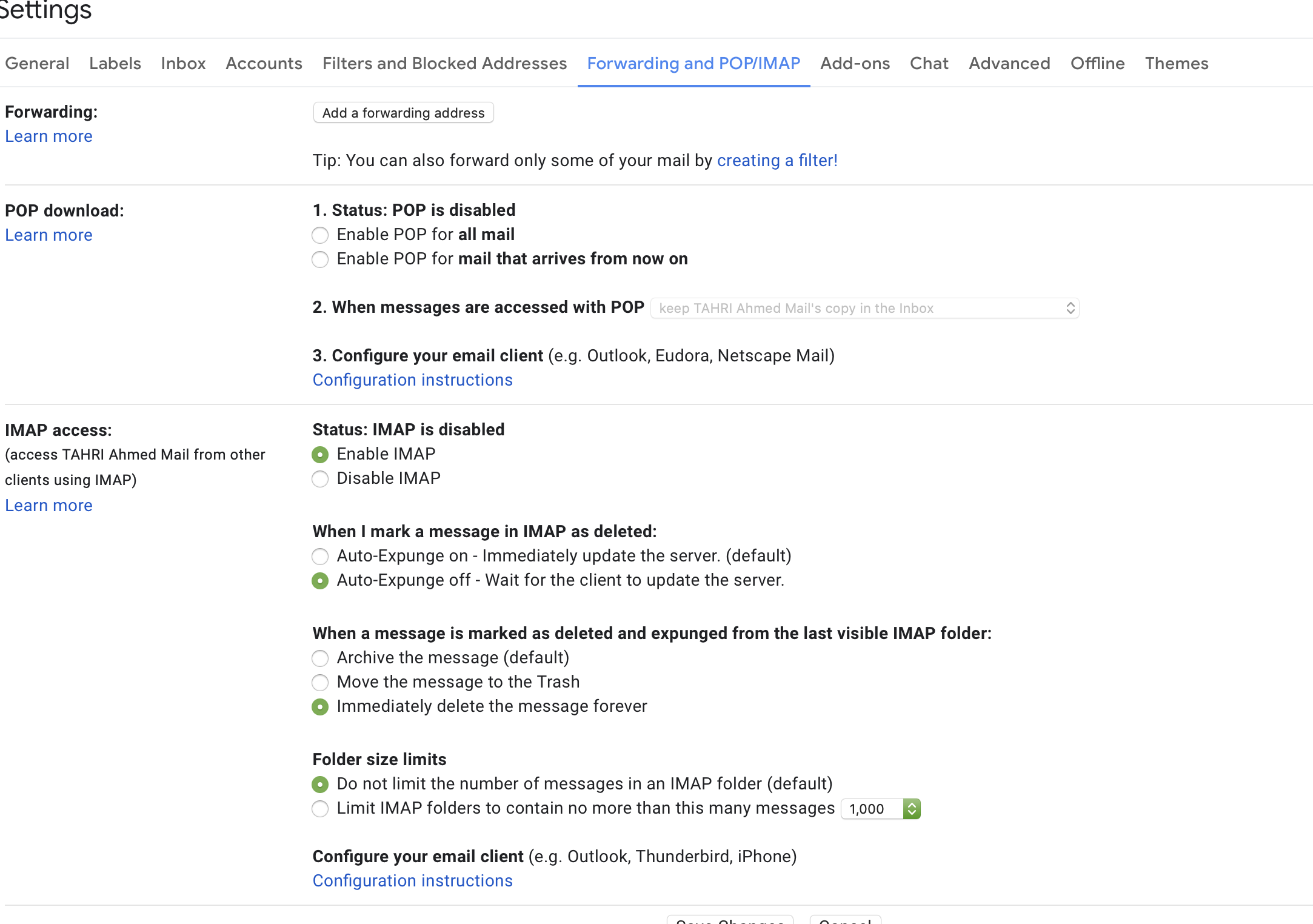Viewport: 1313px width, 924px height.
Task: Select Enable POP for all mail
Action: click(320, 235)
